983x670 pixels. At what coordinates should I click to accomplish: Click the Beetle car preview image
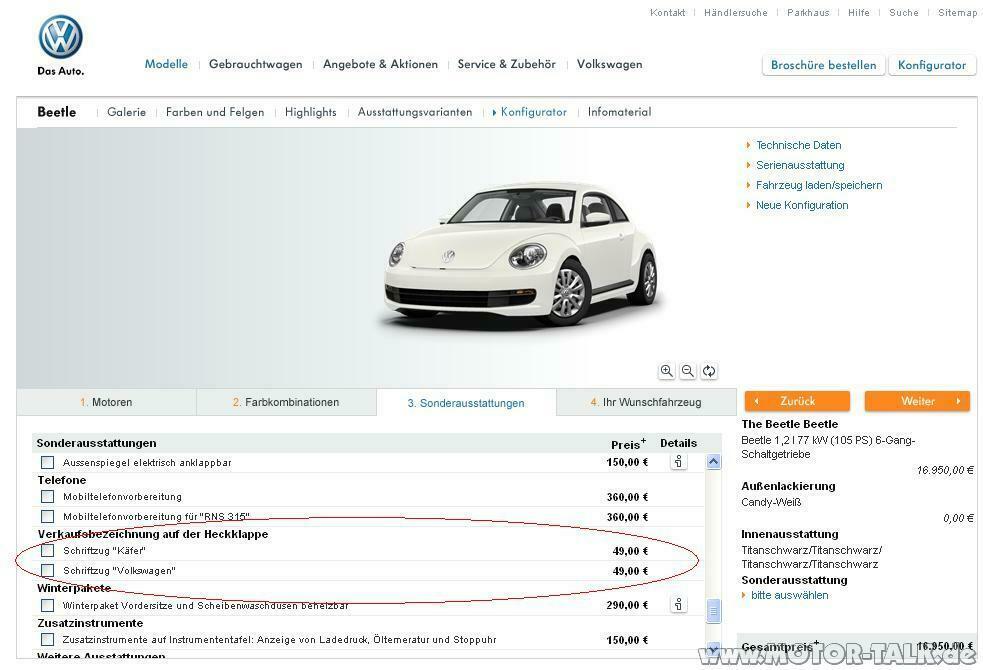(x=522, y=256)
